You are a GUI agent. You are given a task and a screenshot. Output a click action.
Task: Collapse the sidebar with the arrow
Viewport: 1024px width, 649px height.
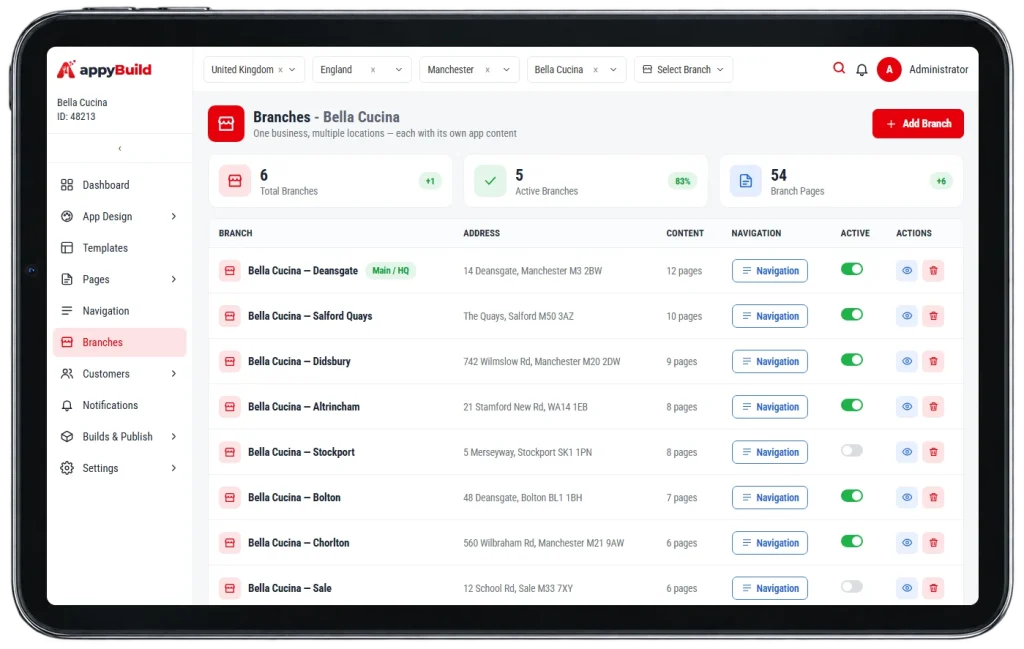pos(120,149)
